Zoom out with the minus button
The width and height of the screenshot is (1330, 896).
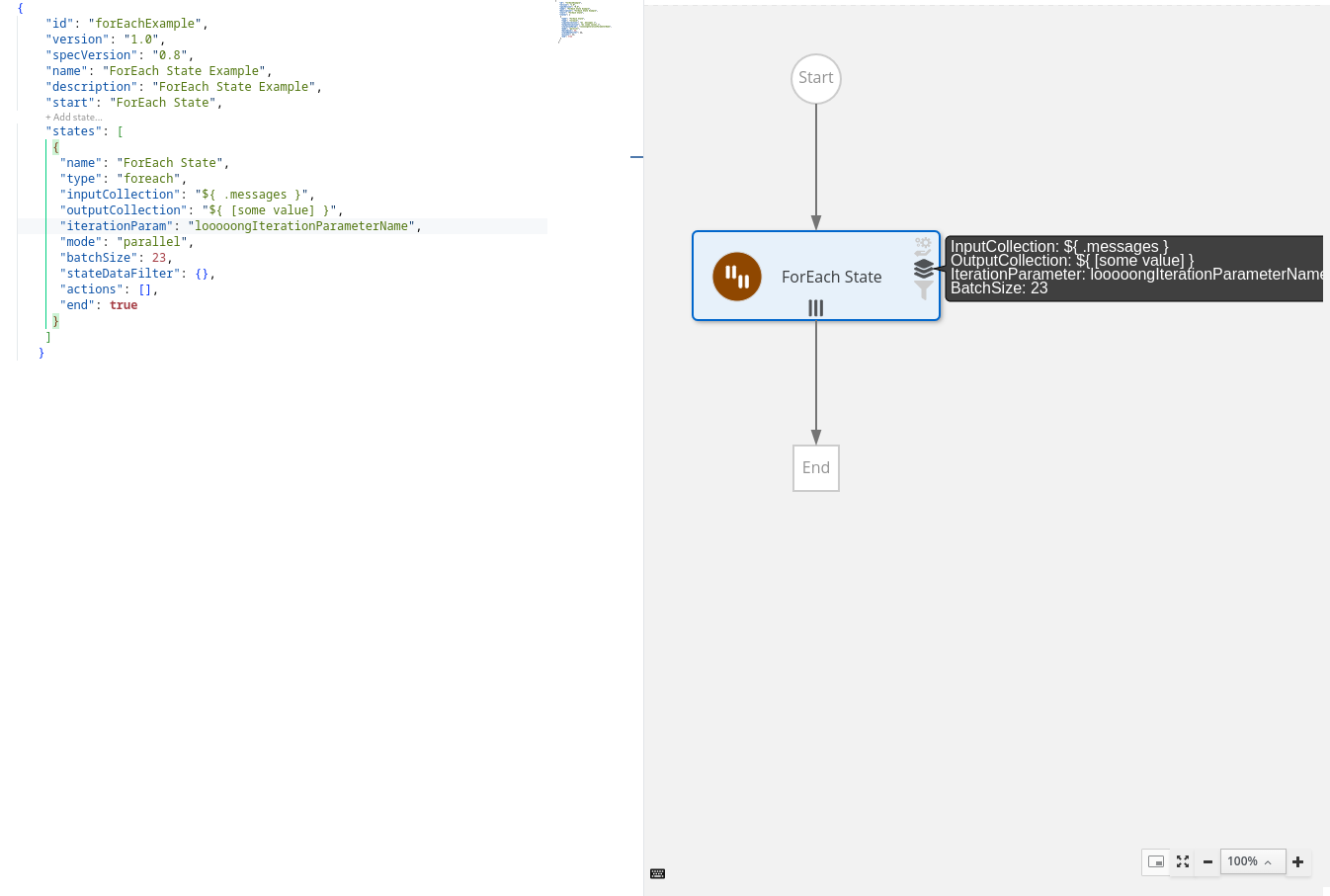coord(1207,861)
